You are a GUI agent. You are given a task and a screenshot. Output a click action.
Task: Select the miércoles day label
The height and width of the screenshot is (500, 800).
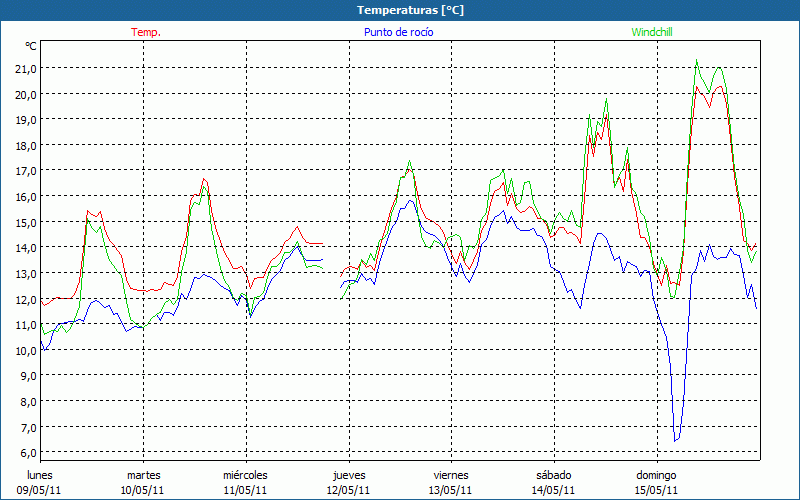tap(245, 475)
